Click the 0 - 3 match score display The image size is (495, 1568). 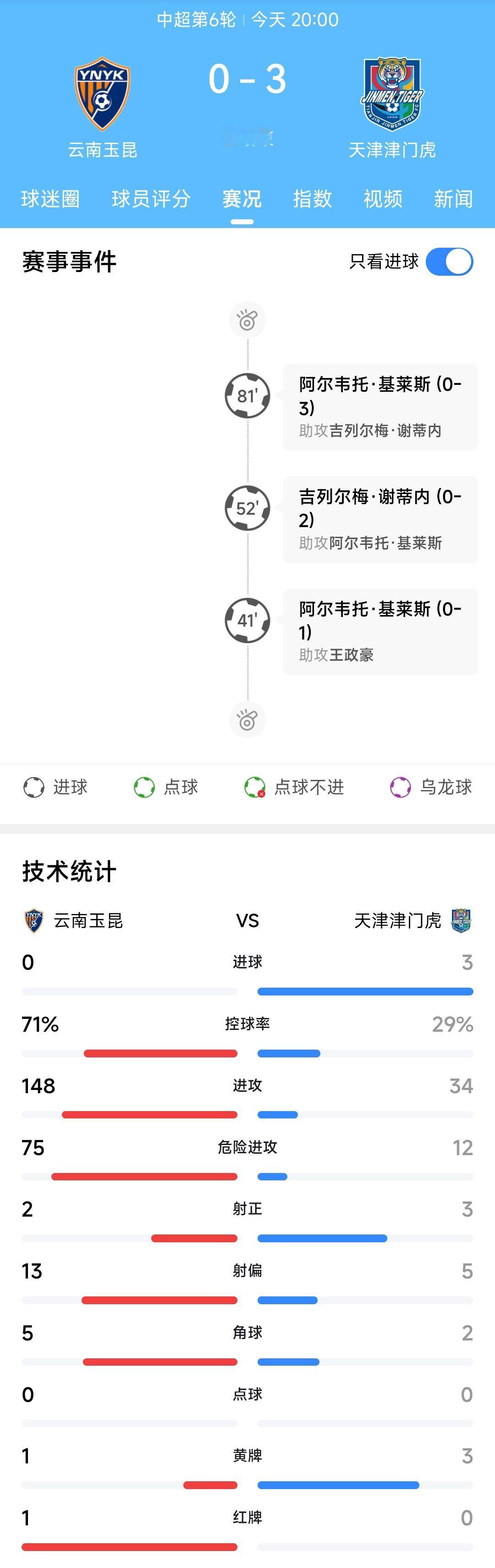[x=247, y=78]
